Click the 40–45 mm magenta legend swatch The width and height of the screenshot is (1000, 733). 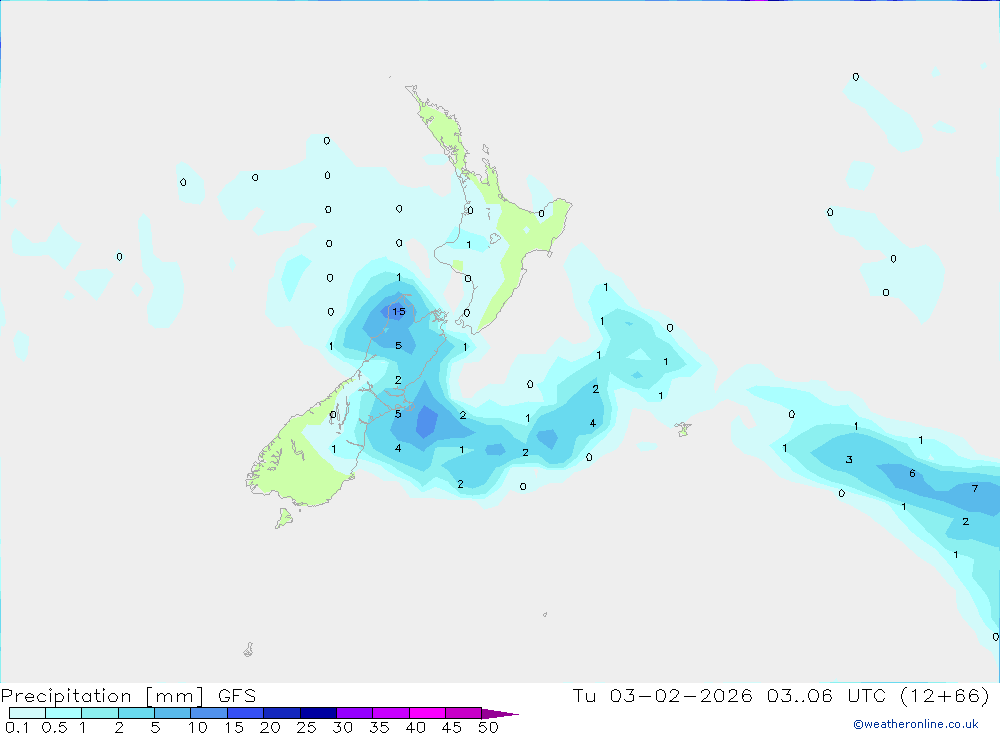(x=427, y=713)
